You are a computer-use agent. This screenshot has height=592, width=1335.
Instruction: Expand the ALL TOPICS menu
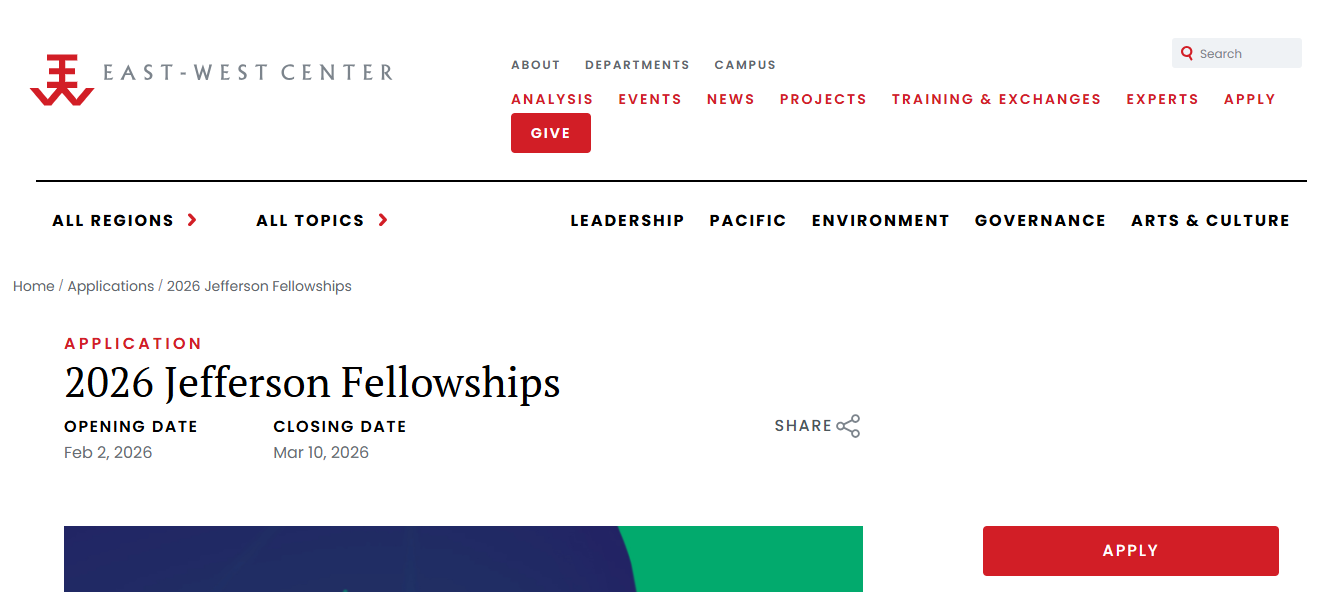[x=310, y=220]
